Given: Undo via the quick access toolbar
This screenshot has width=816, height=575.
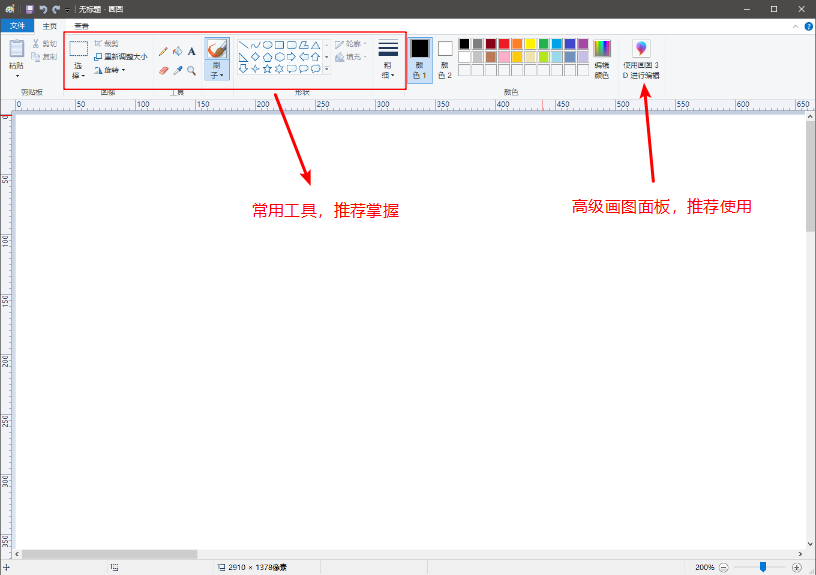Looking at the screenshot, I should [43, 9].
